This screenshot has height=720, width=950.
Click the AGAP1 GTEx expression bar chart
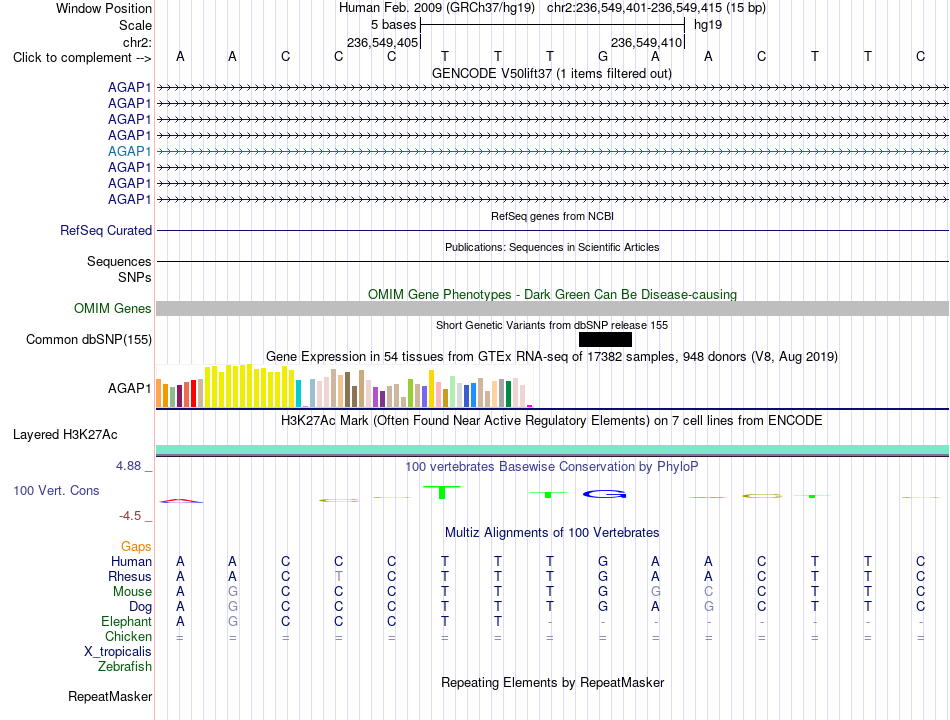click(344, 386)
